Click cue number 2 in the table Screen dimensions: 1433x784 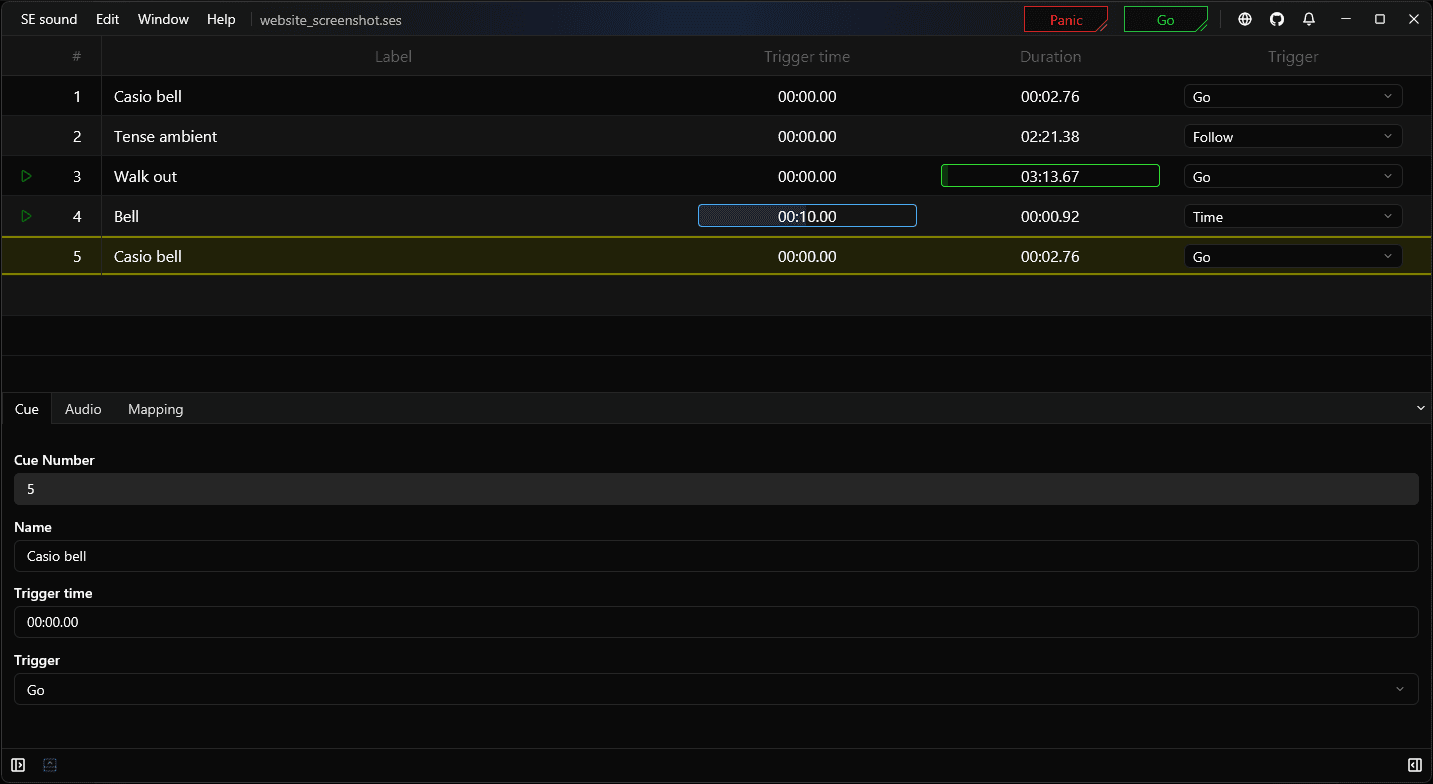click(x=77, y=137)
